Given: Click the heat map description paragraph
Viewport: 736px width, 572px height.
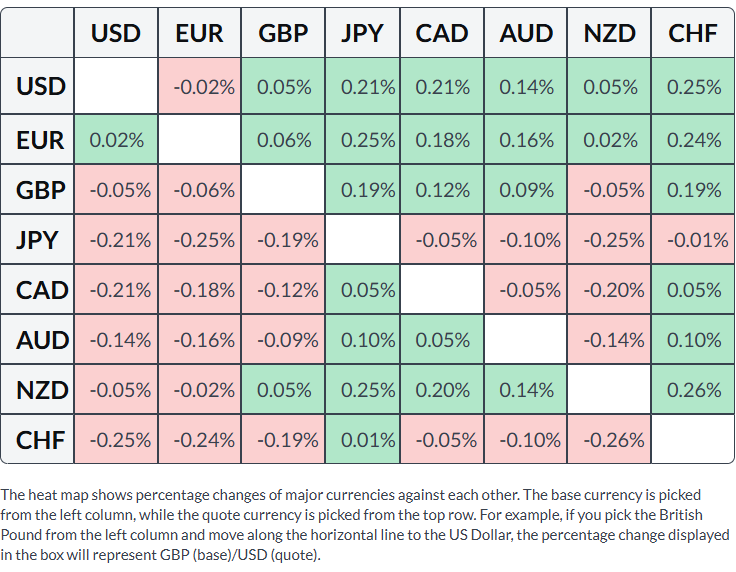Looking at the screenshot, I should tap(365, 525).
